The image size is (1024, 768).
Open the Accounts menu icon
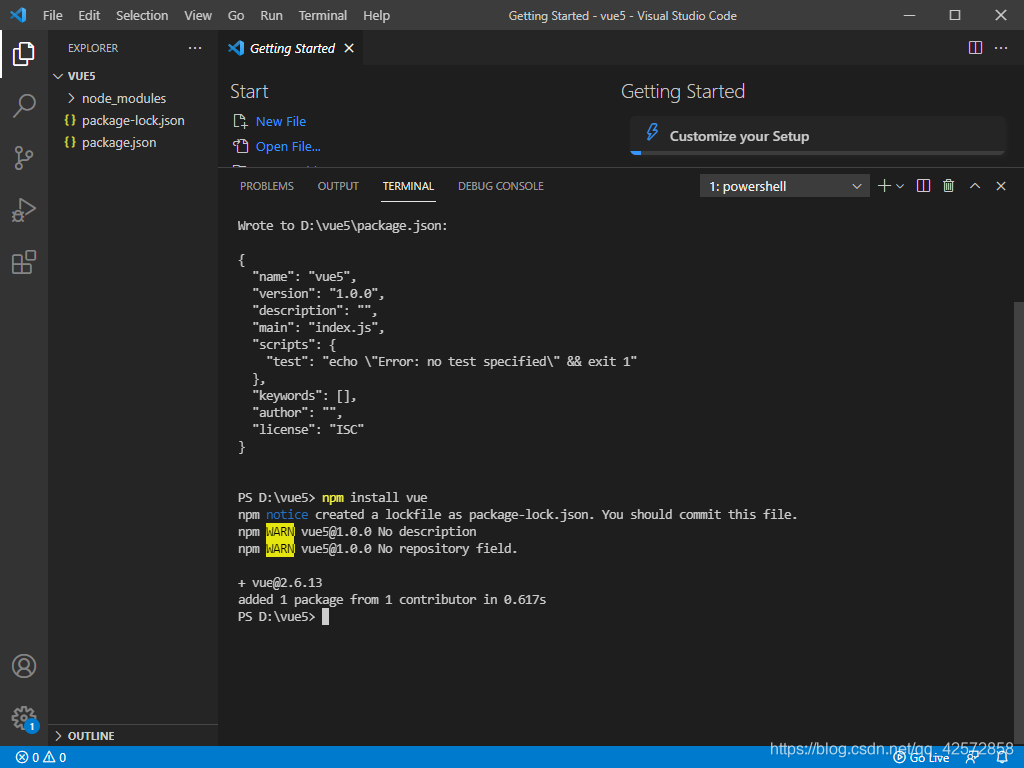24,666
